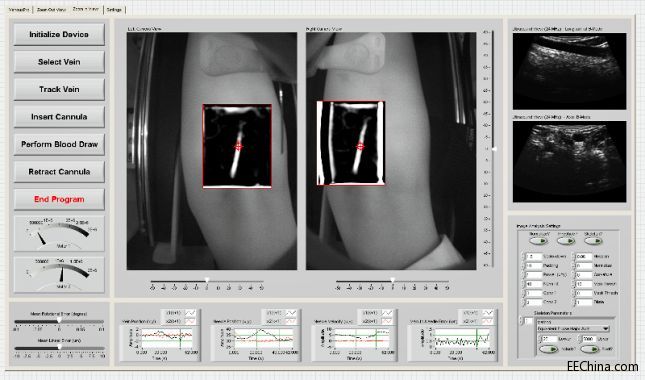Click the vertical slider beside right camera view
This screenshot has width=645, height=380.
click(494, 149)
